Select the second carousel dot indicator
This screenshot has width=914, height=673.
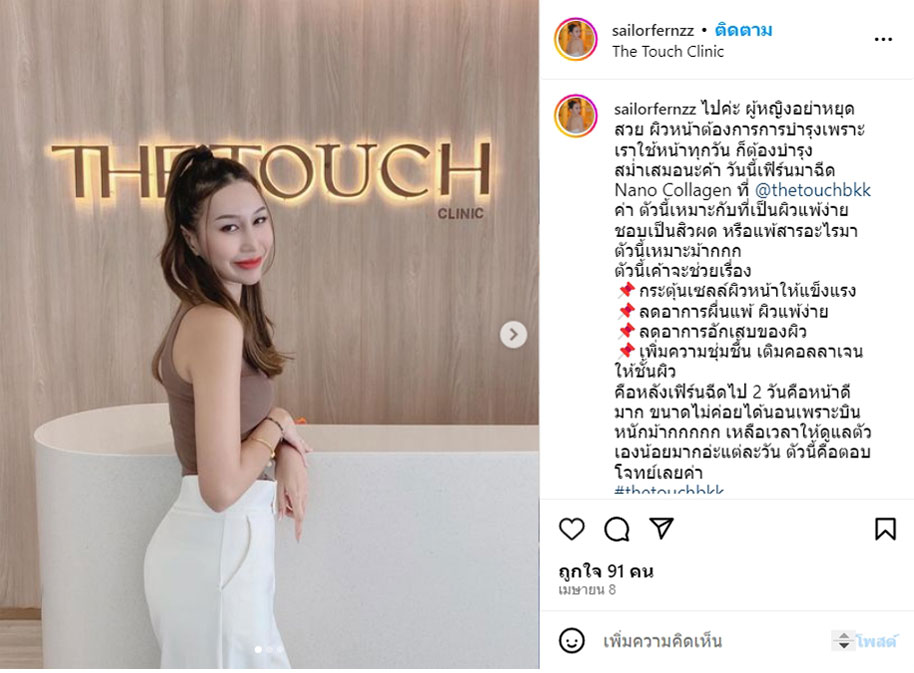269,649
